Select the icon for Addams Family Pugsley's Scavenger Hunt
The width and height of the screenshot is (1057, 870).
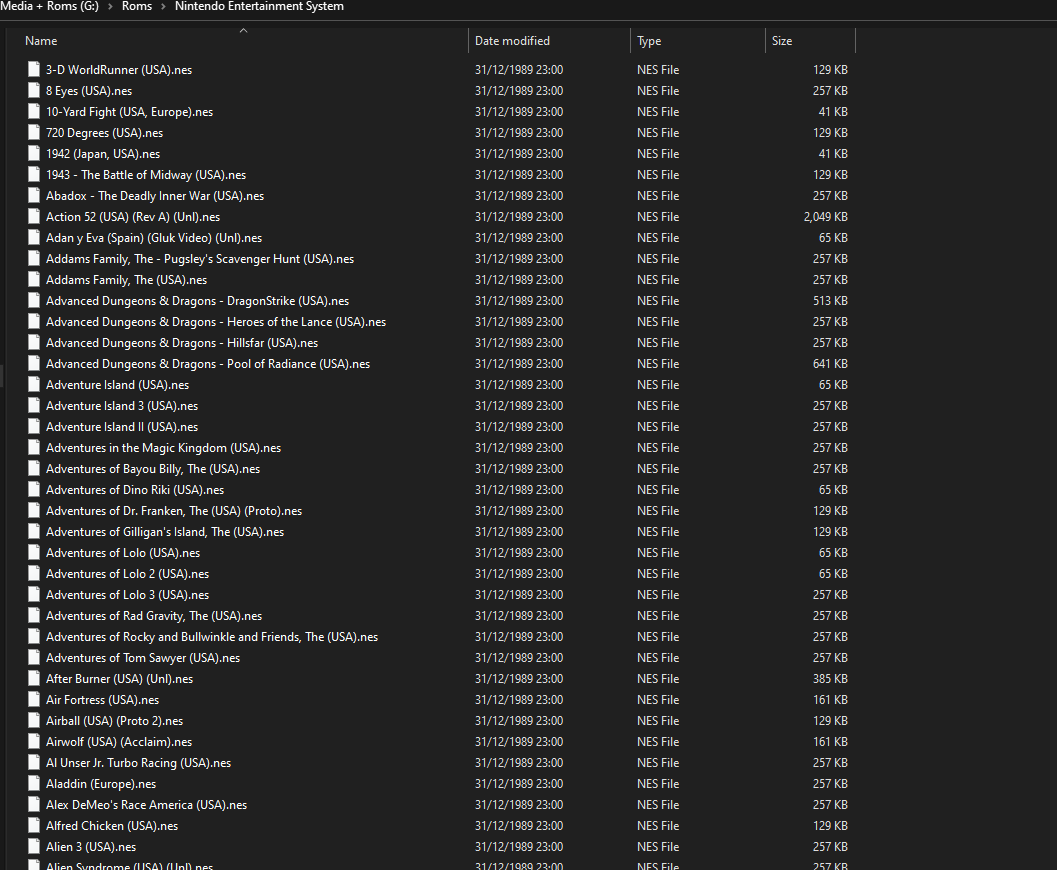click(34, 259)
